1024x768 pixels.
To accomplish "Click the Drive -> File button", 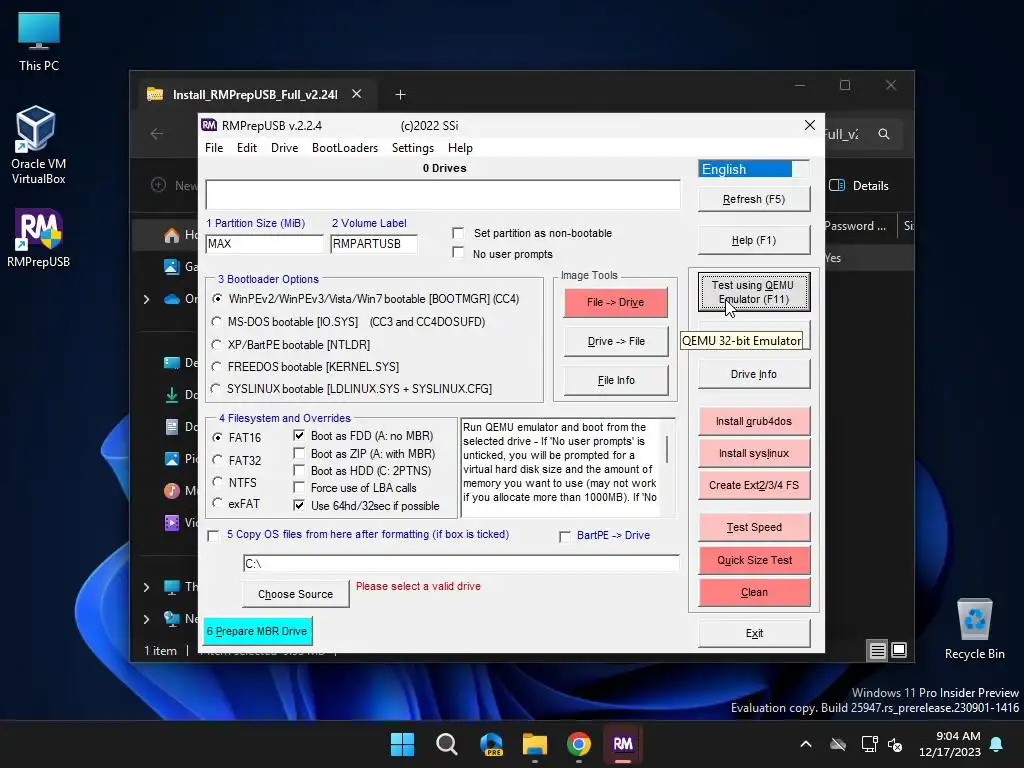I will (x=615, y=342).
